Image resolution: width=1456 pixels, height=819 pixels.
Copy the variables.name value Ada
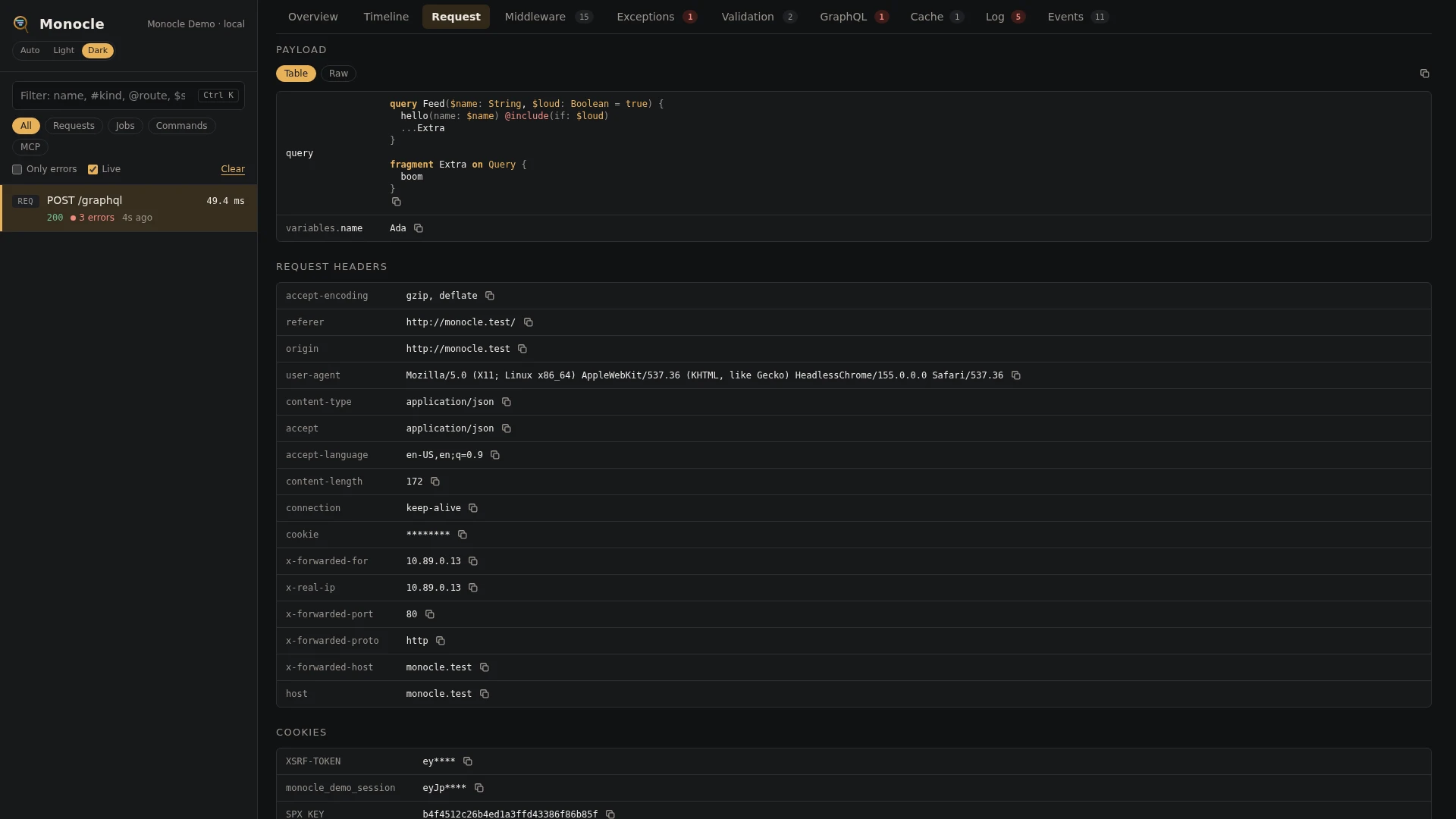[x=419, y=228]
